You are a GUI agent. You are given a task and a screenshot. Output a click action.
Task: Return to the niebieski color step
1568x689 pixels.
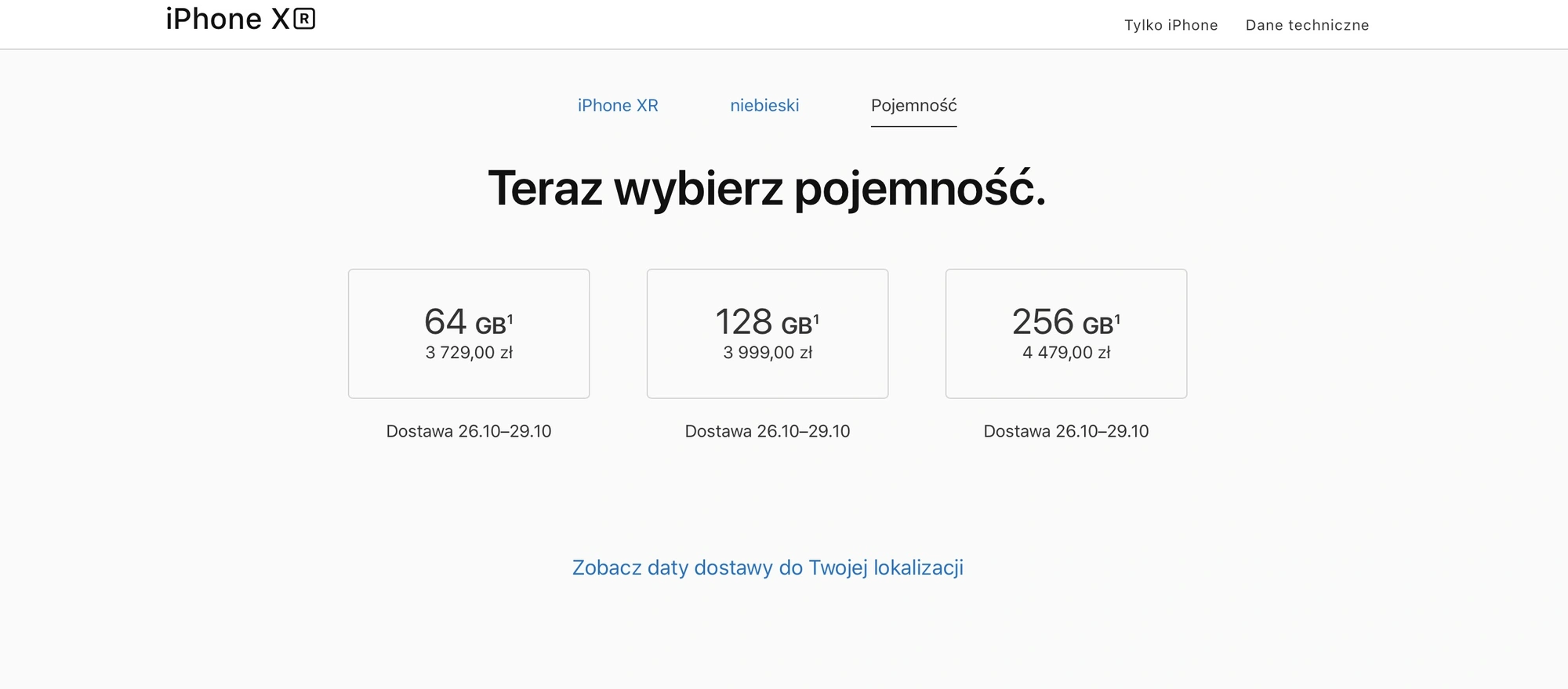point(764,105)
